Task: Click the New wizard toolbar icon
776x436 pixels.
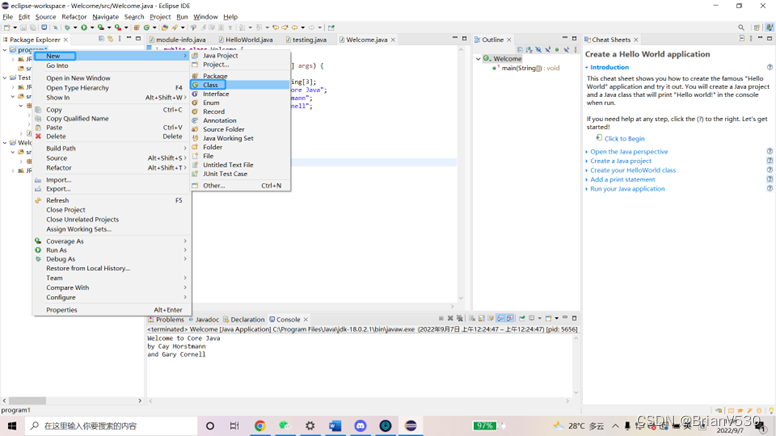Action: coord(7,28)
